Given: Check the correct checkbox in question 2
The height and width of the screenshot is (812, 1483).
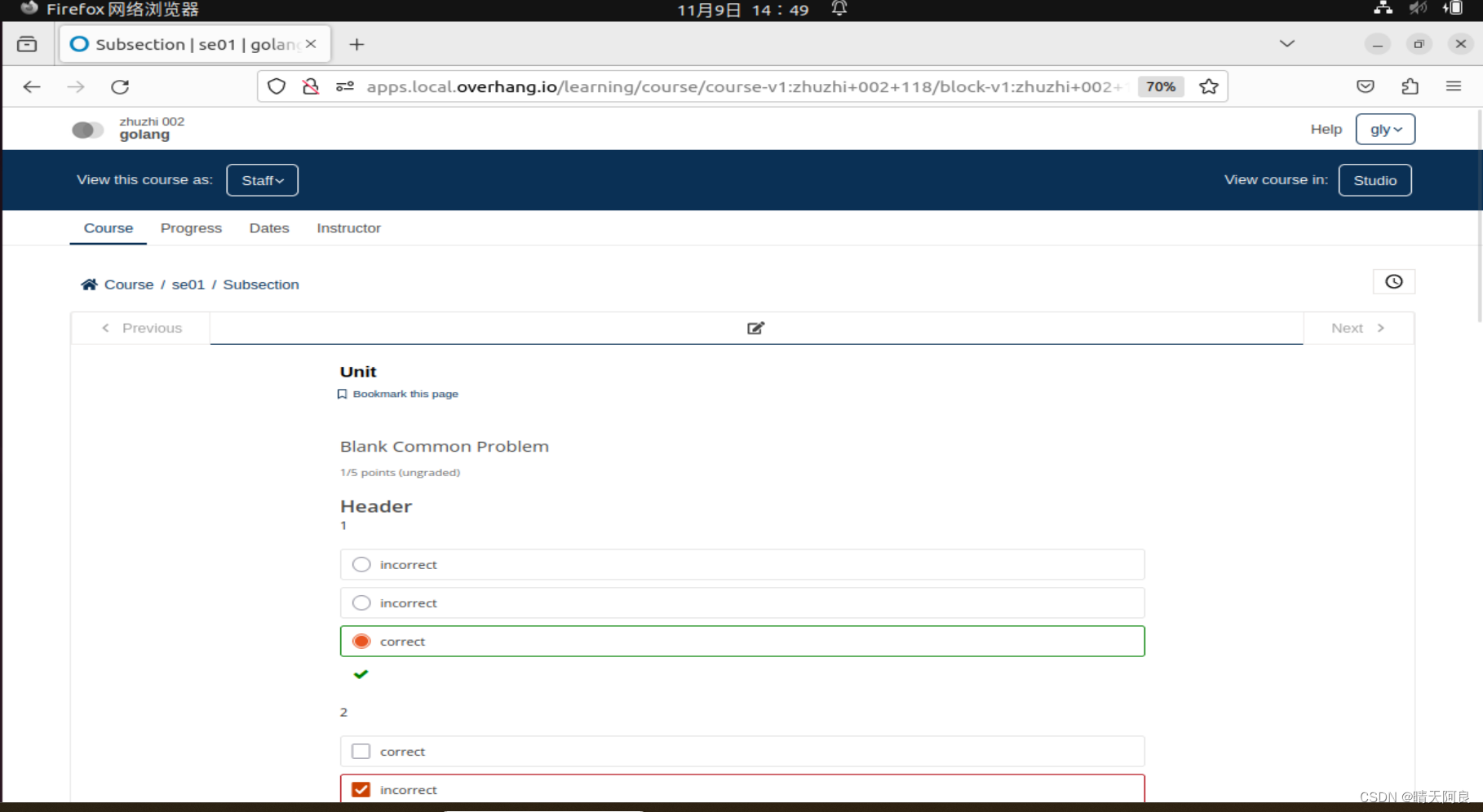Looking at the screenshot, I should coord(361,751).
